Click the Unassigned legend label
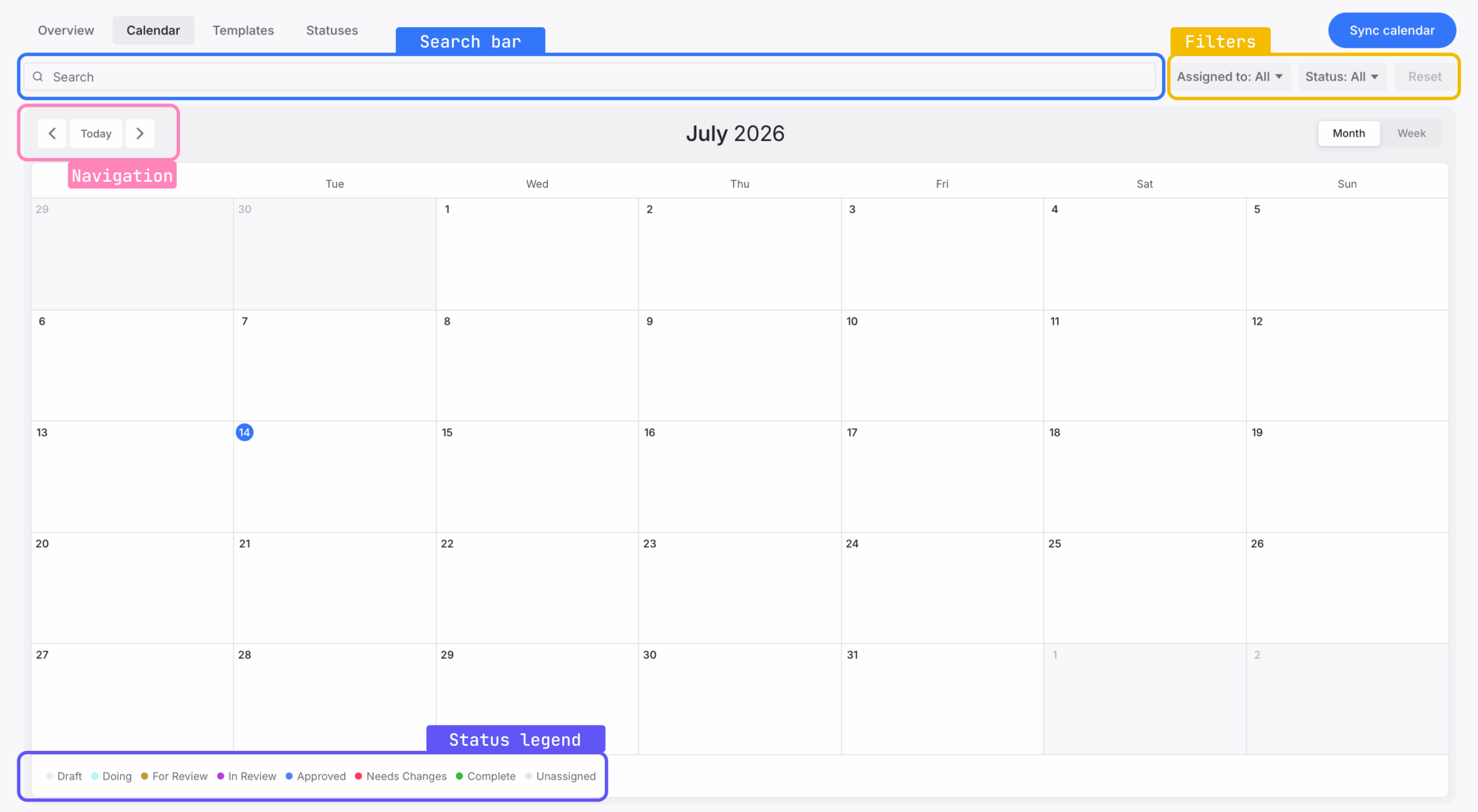 [566, 776]
